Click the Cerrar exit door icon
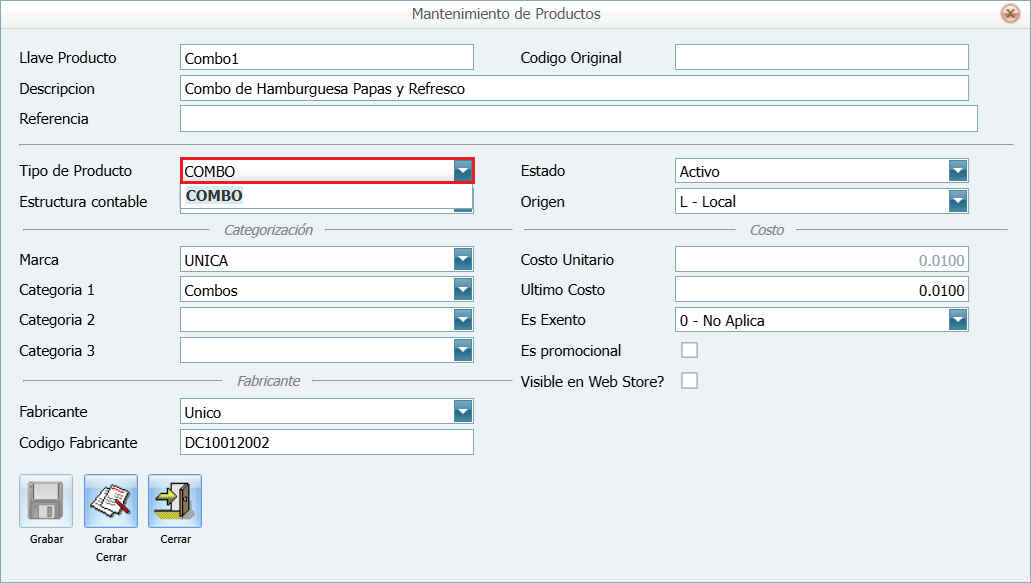The height and width of the screenshot is (583, 1031). point(175,501)
